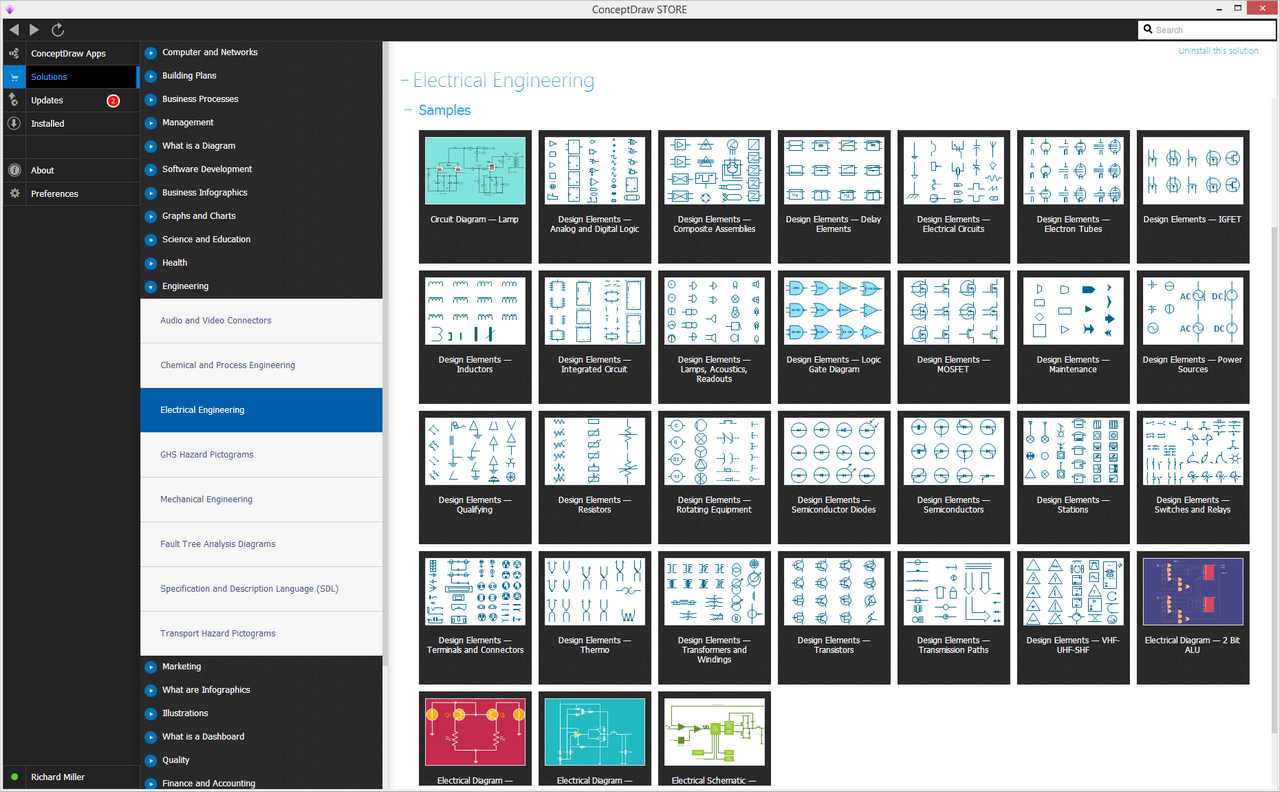Screen dimensions: 1280x792
Task: Click the Preferences gear icon
Action: coord(14,193)
